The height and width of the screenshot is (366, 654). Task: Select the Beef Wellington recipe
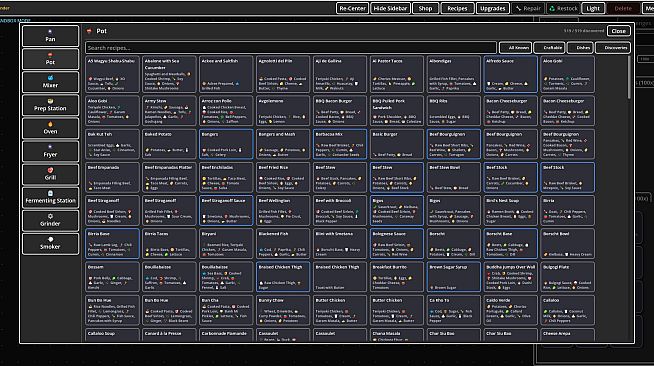pyautogui.click(x=283, y=211)
